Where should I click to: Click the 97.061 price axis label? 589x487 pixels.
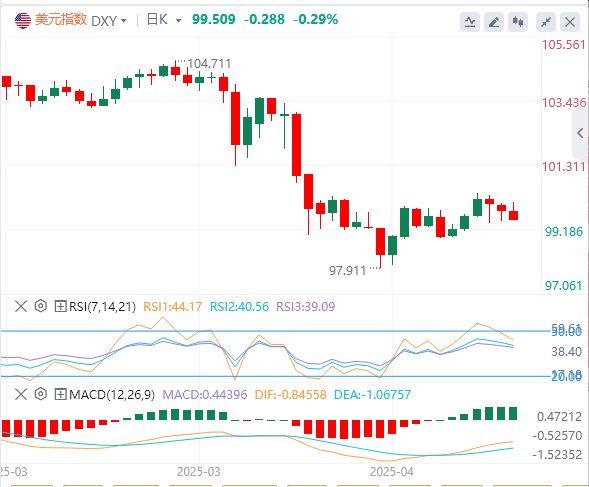[564, 286]
